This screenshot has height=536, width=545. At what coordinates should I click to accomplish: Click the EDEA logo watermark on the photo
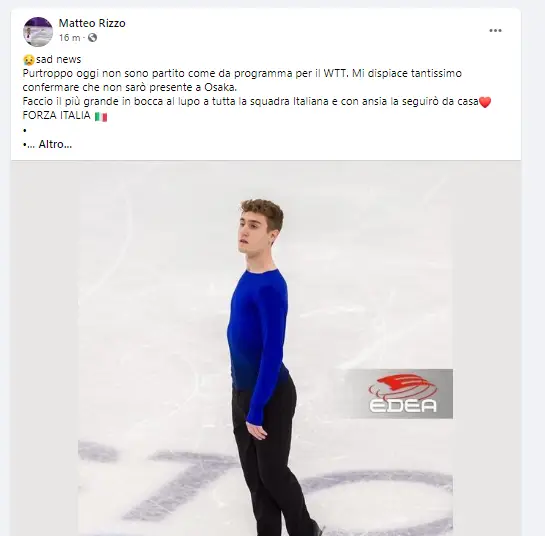(402, 394)
